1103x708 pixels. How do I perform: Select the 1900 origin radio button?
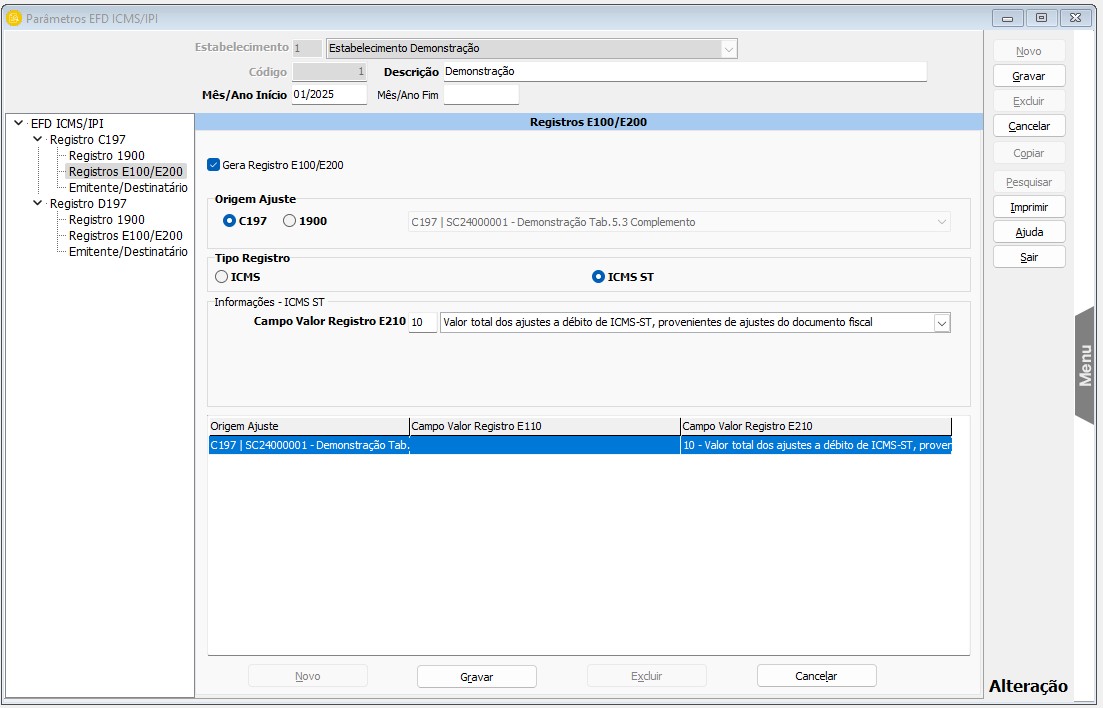tap(290, 221)
